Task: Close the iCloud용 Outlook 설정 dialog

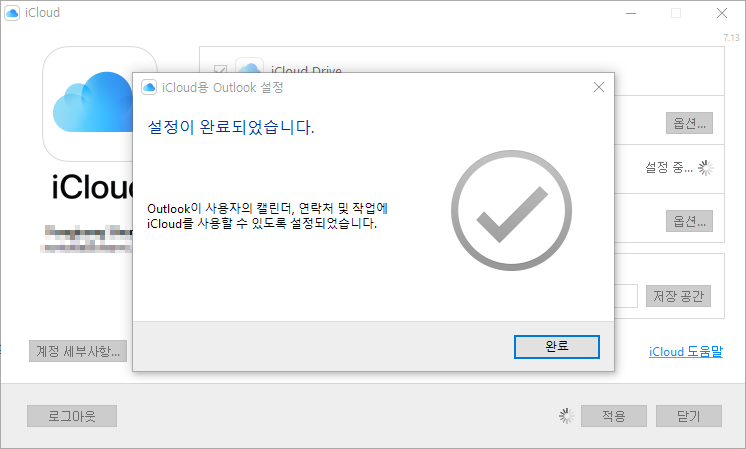Action: coord(599,87)
